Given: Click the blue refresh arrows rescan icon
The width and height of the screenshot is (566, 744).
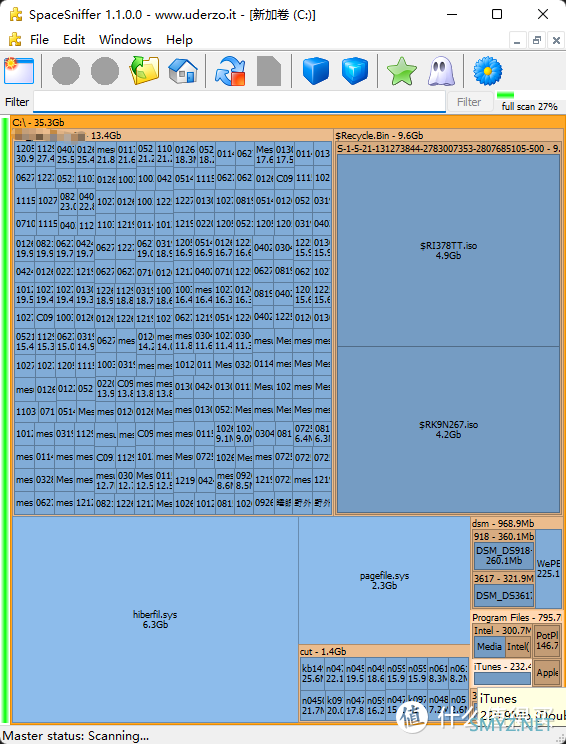Looking at the screenshot, I should (230, 71).
